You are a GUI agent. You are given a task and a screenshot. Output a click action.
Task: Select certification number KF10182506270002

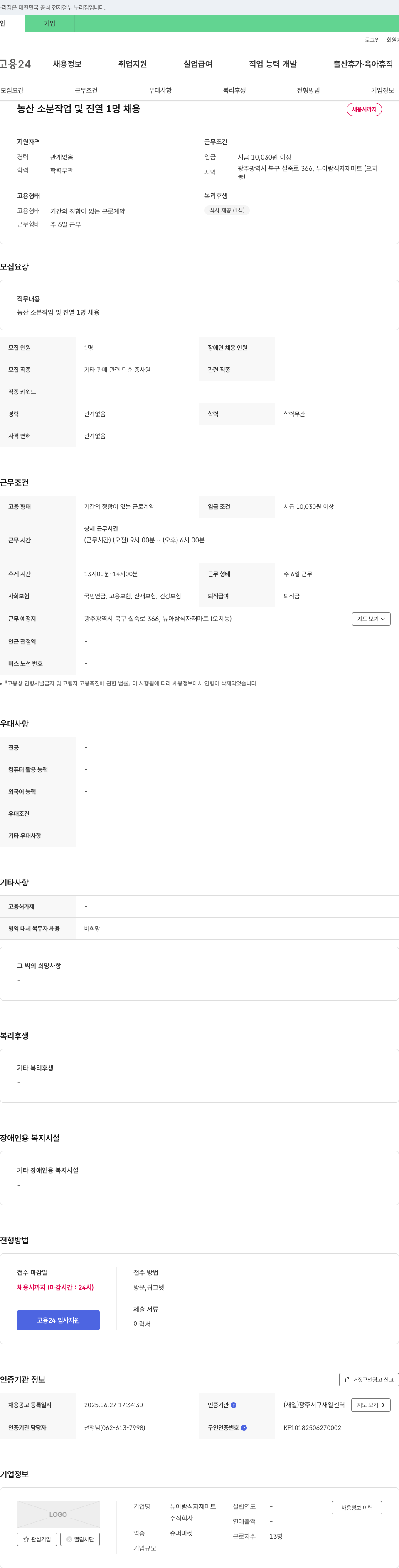312,1427
